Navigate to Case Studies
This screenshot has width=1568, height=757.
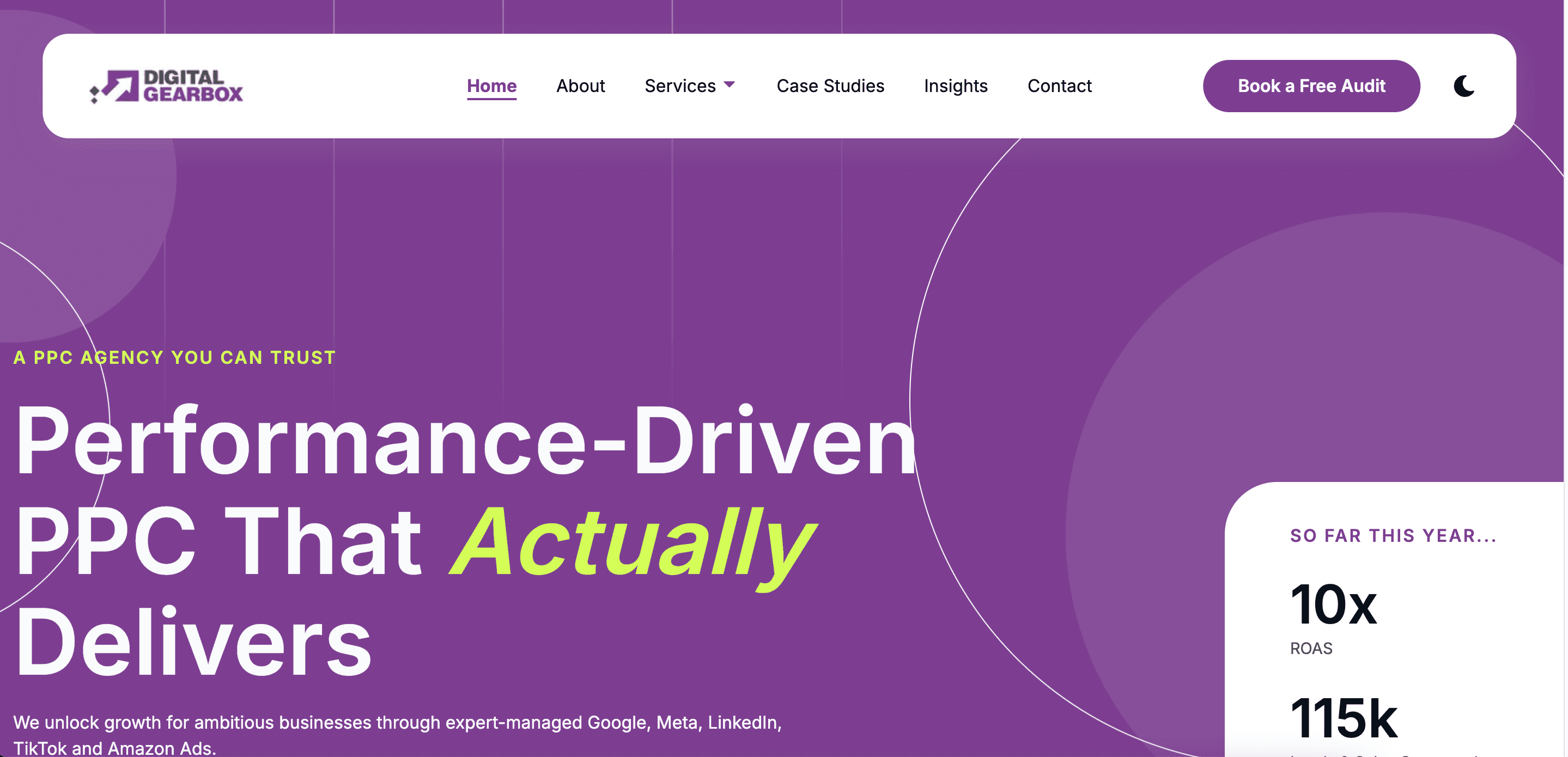point(830,86)
